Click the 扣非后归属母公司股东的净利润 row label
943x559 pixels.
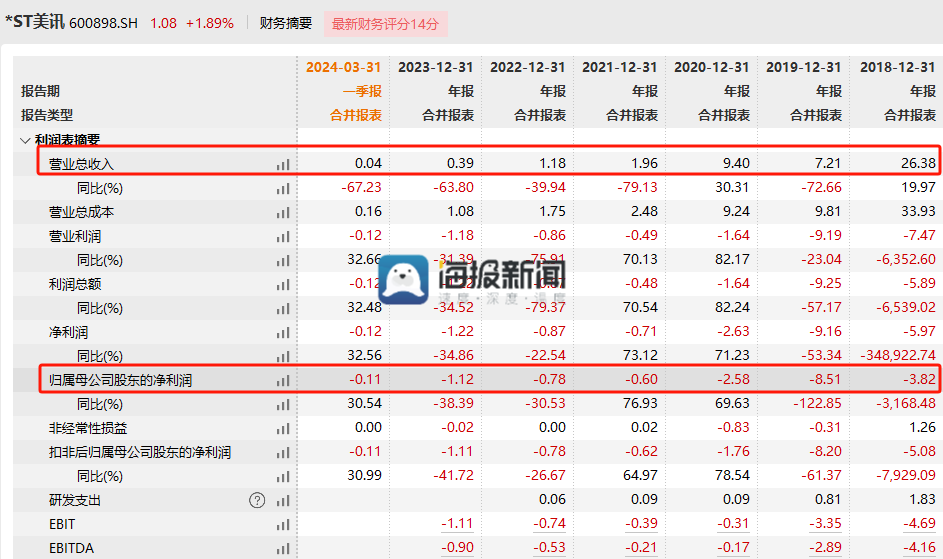point(140,452)
